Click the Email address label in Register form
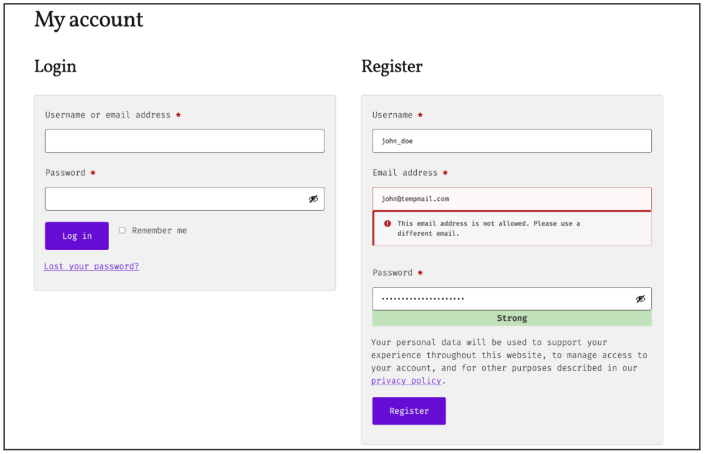Screen dimensions: 704x454 405,173
